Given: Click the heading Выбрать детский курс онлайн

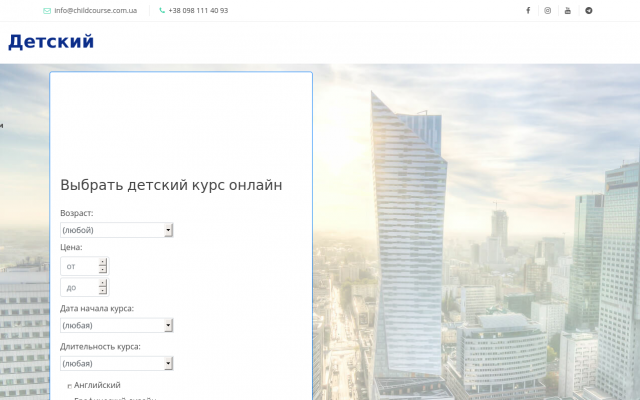Looking at the screenshot, I should coord(171,185).
